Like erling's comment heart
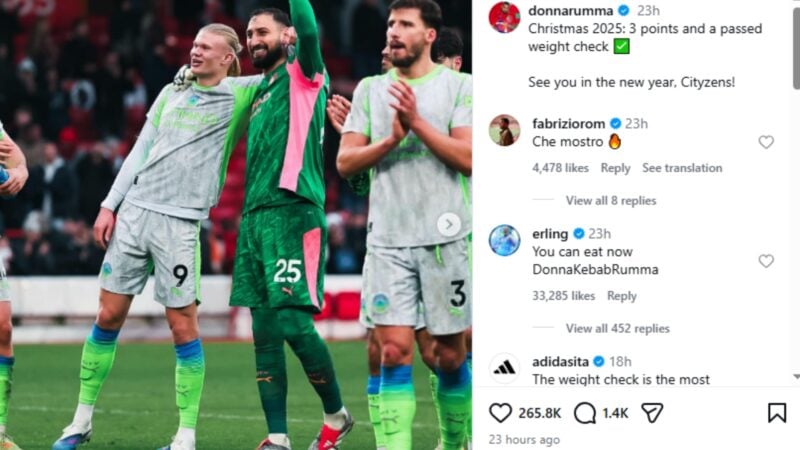800x450 pixels. tap(766, 261)
